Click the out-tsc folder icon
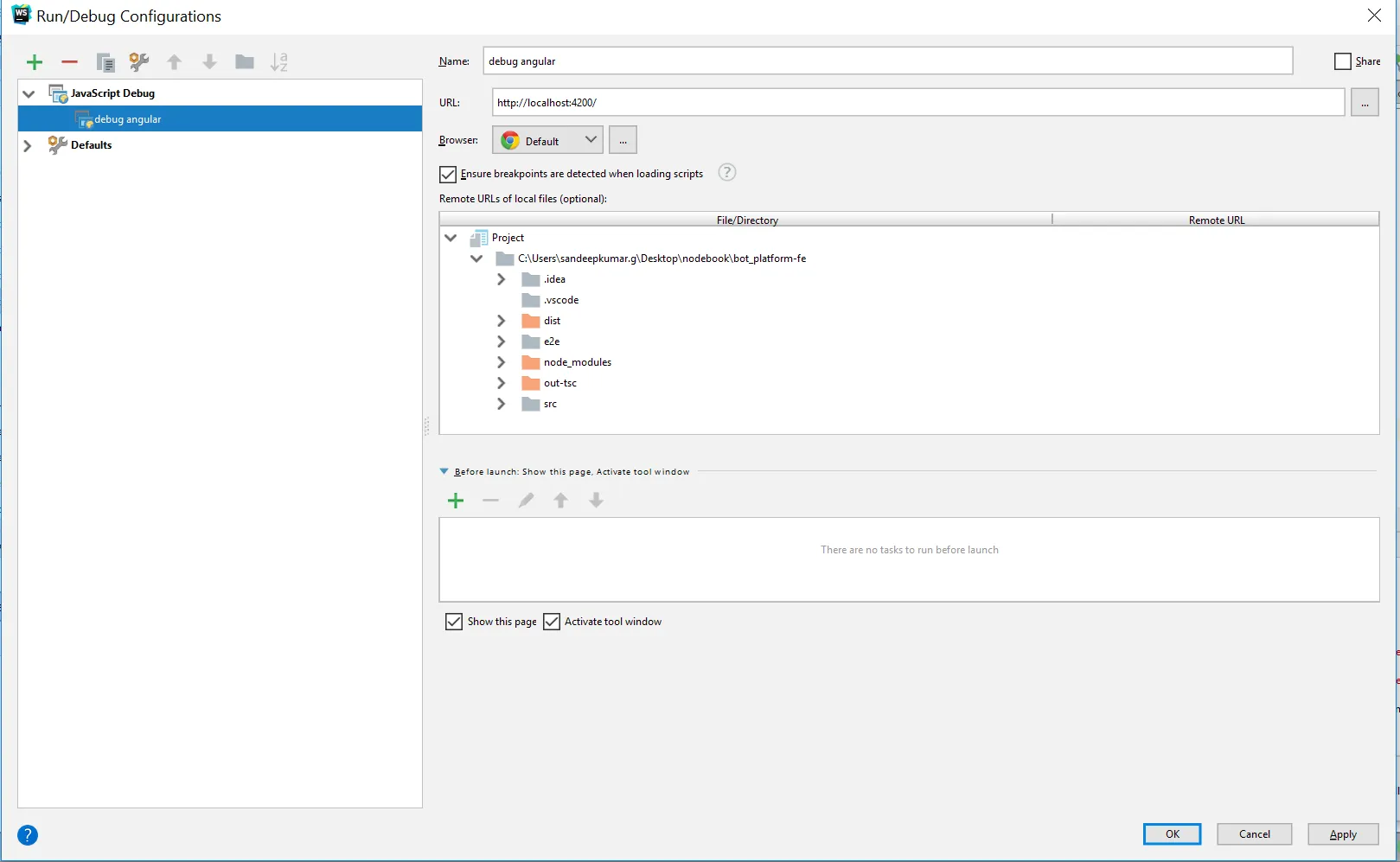The height and width of the screenshot is (862, 1400). click(531, 383)
